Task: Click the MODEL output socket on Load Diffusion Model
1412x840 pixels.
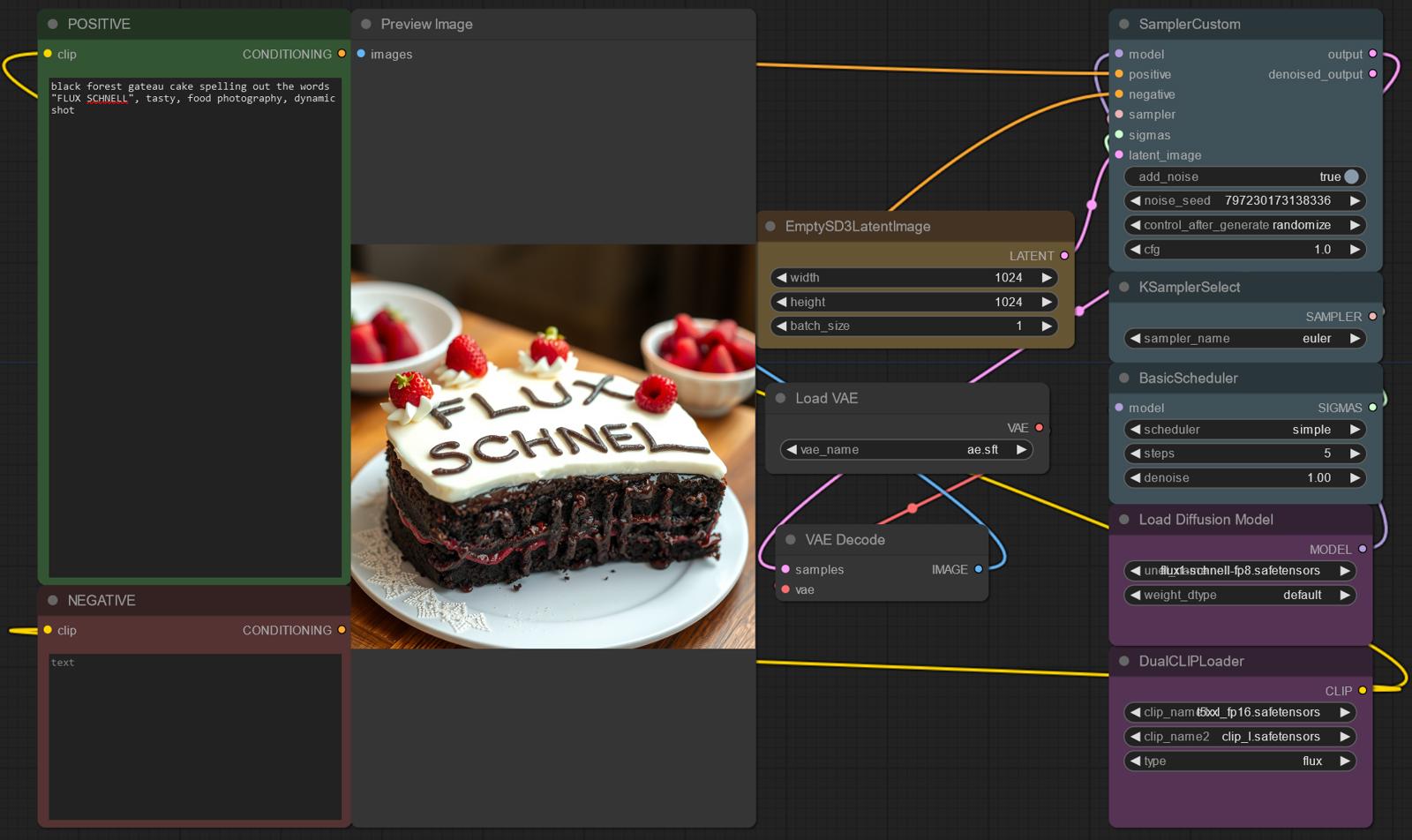Action: pos(1363,549)
